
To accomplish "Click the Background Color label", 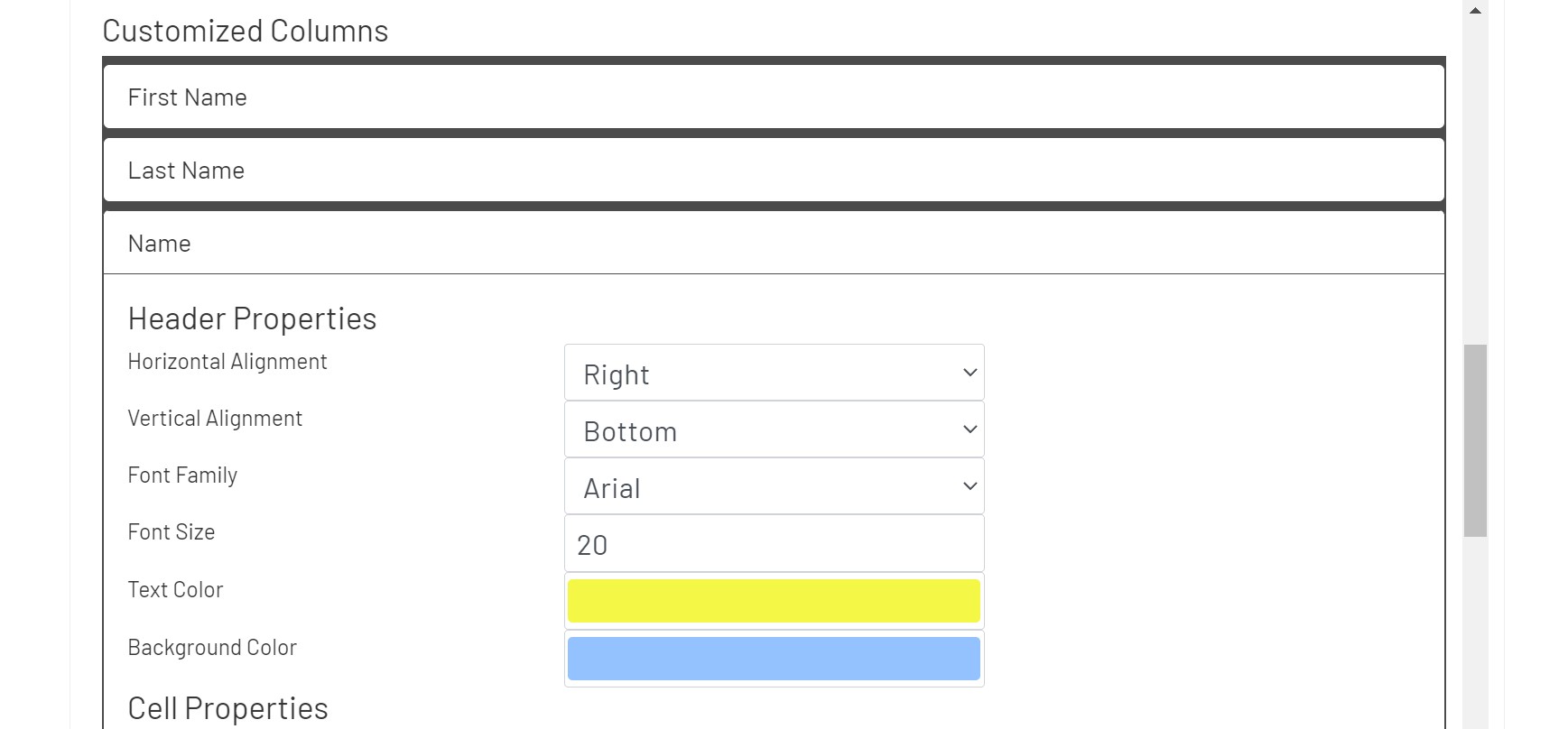I will click(212, 648).
